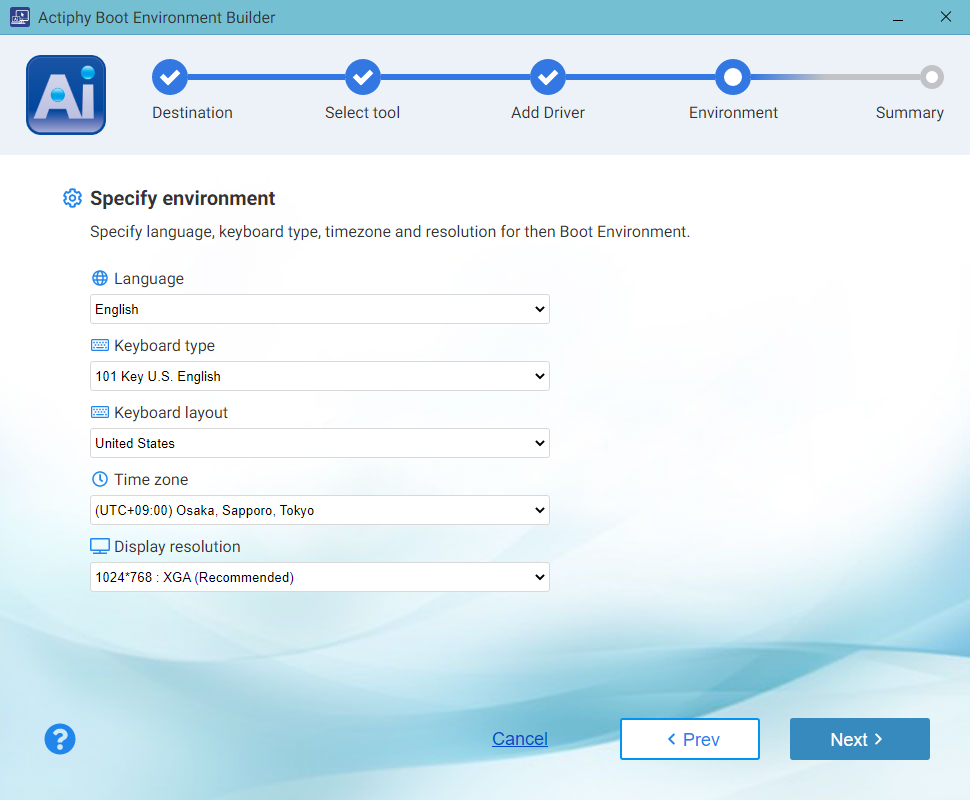The image size is (970, 800).
Task: Click the keyboard icon beside Keyboard type
Action: point(100,346)
